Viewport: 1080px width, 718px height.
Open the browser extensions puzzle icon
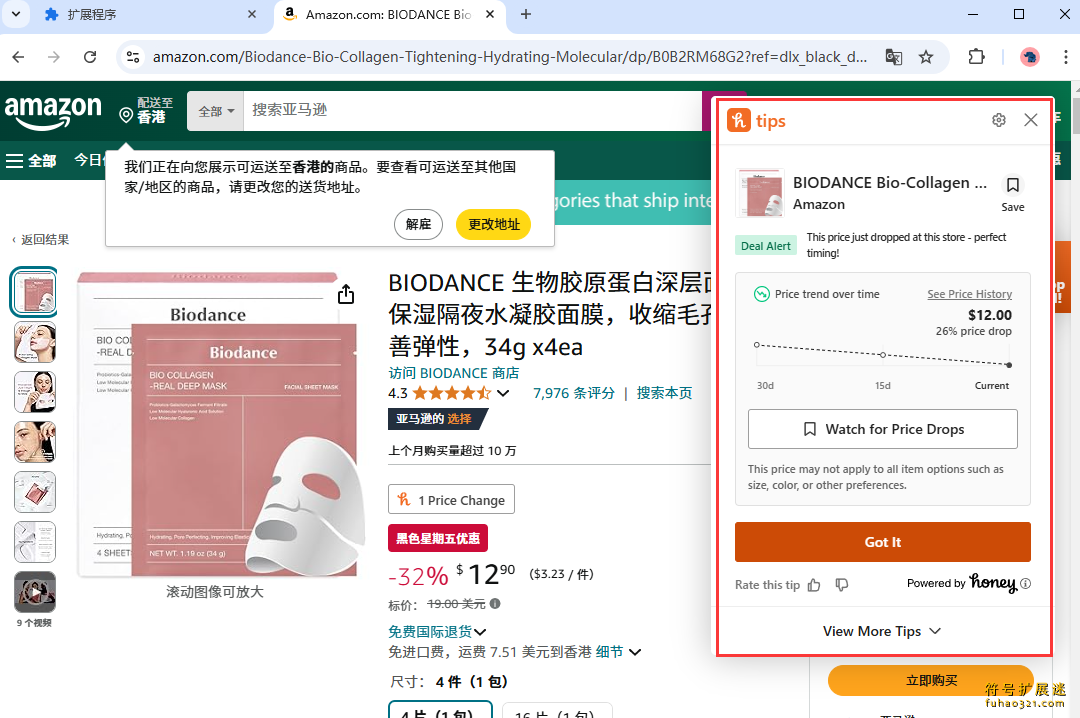tap(976, 57)
